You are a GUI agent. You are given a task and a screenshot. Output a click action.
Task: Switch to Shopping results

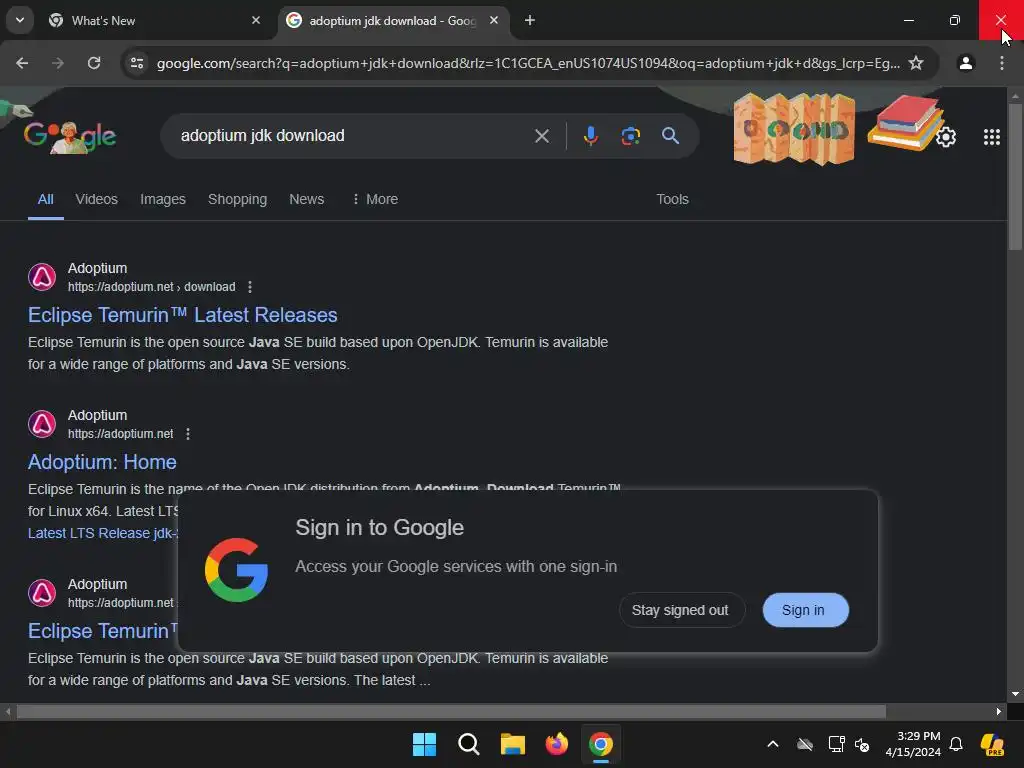237,199
